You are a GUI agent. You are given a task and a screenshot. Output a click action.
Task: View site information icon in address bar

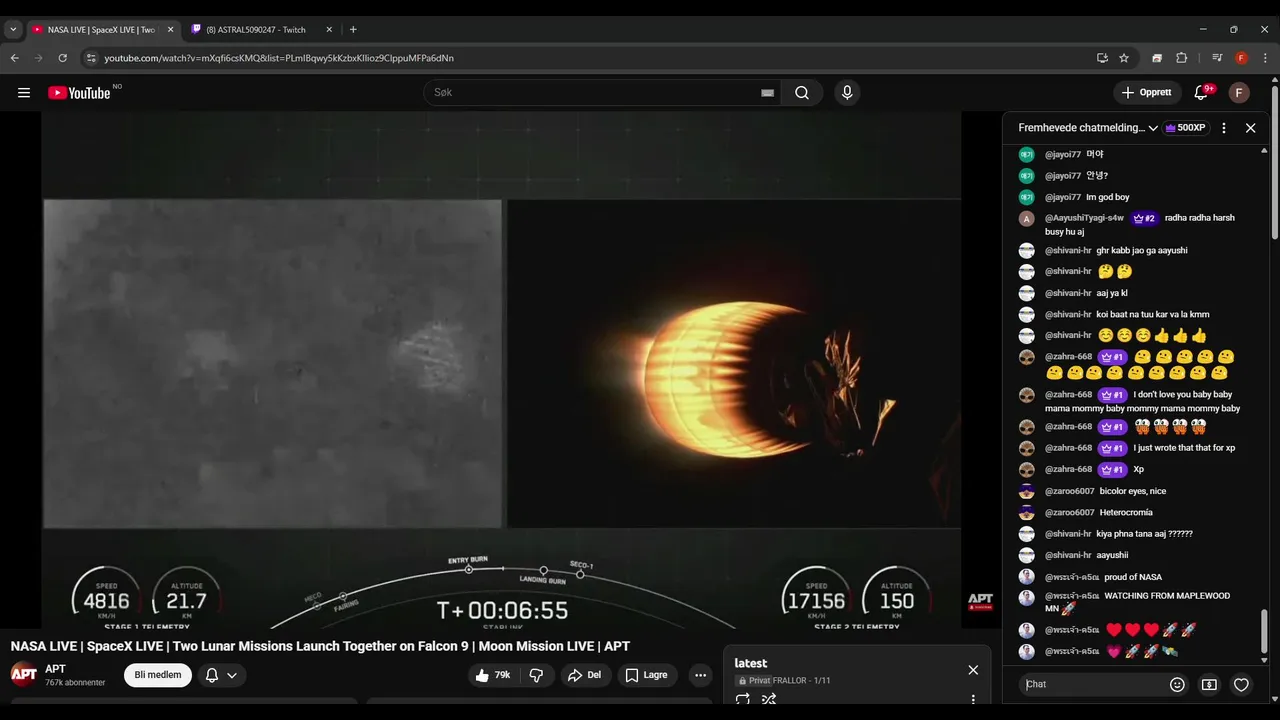pos(91,58)
